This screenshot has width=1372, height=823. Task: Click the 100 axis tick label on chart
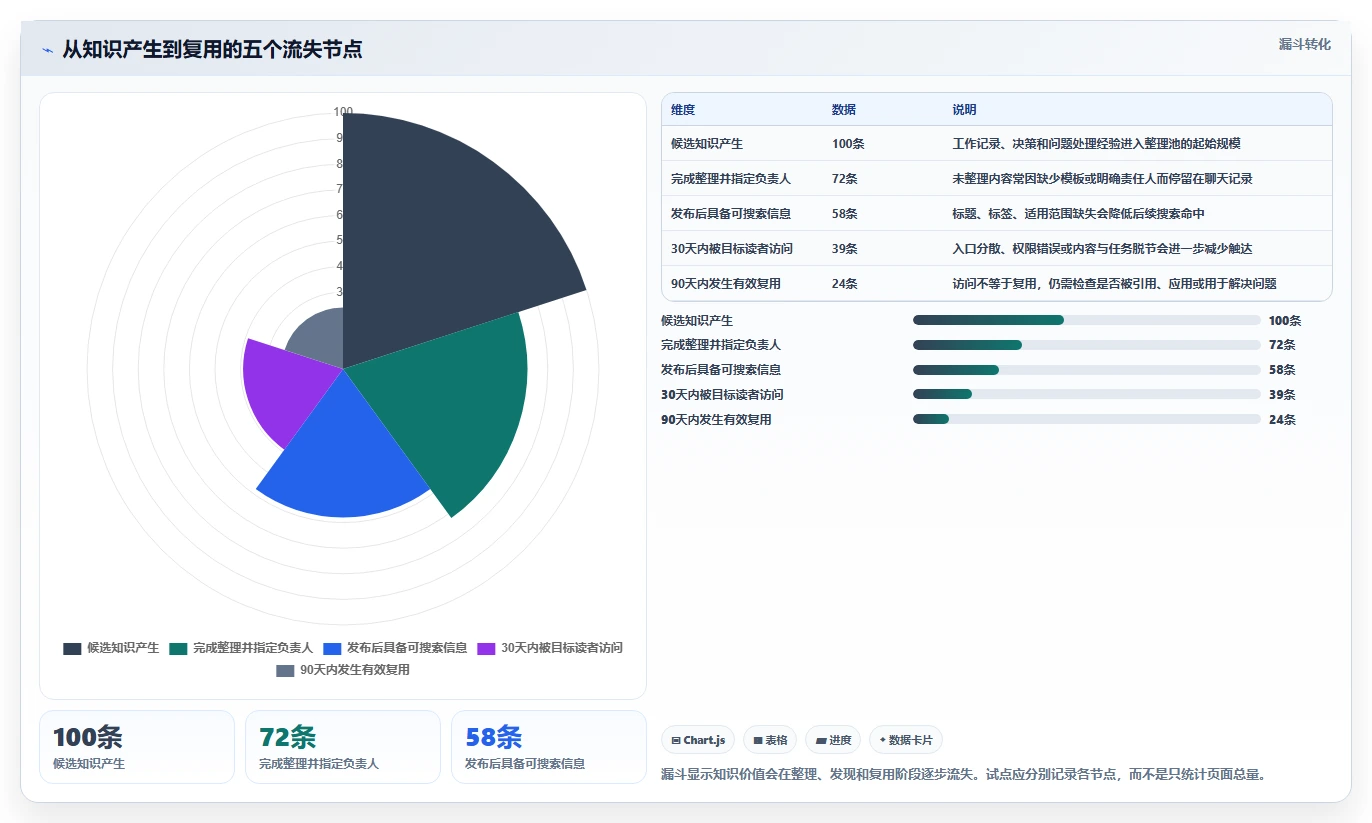pyautogui.click(x=343, y=112)
